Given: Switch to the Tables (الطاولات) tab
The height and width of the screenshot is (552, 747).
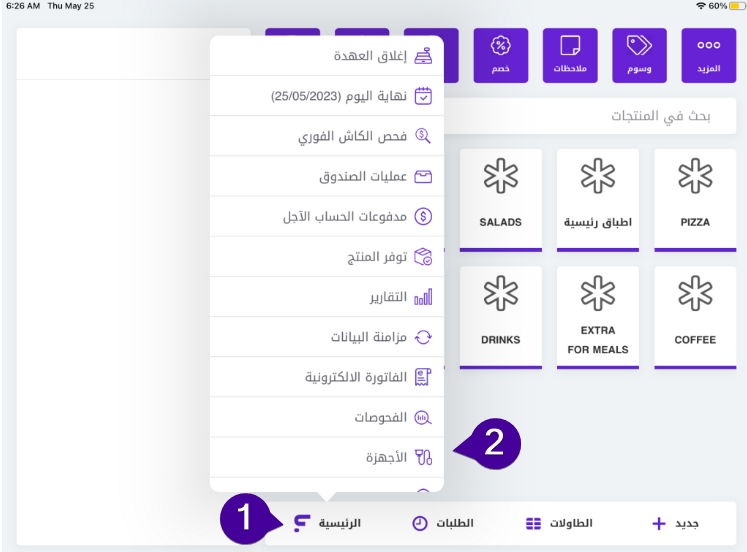Looking at the screenshot, I should coord(559,523).
